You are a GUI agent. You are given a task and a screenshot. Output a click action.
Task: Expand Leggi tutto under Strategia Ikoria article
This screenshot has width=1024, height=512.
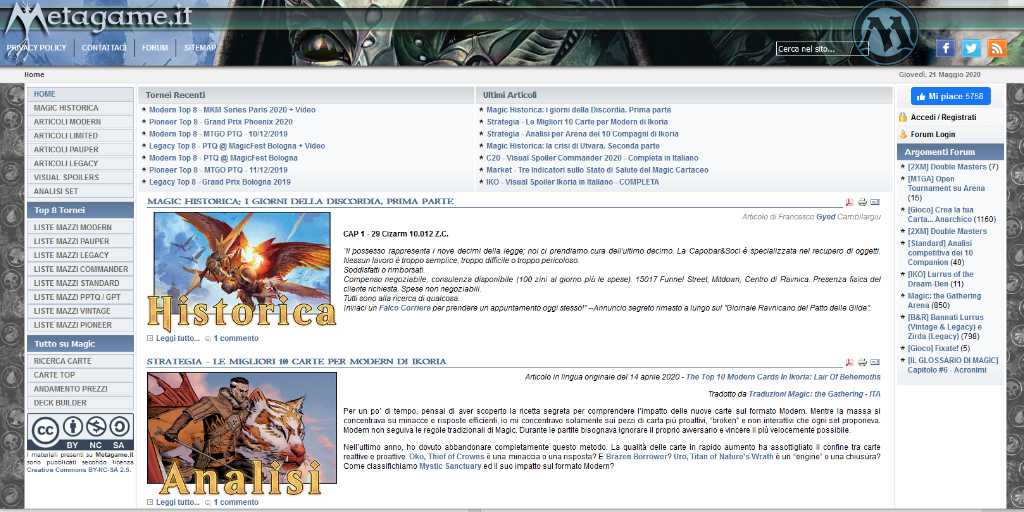178,503
